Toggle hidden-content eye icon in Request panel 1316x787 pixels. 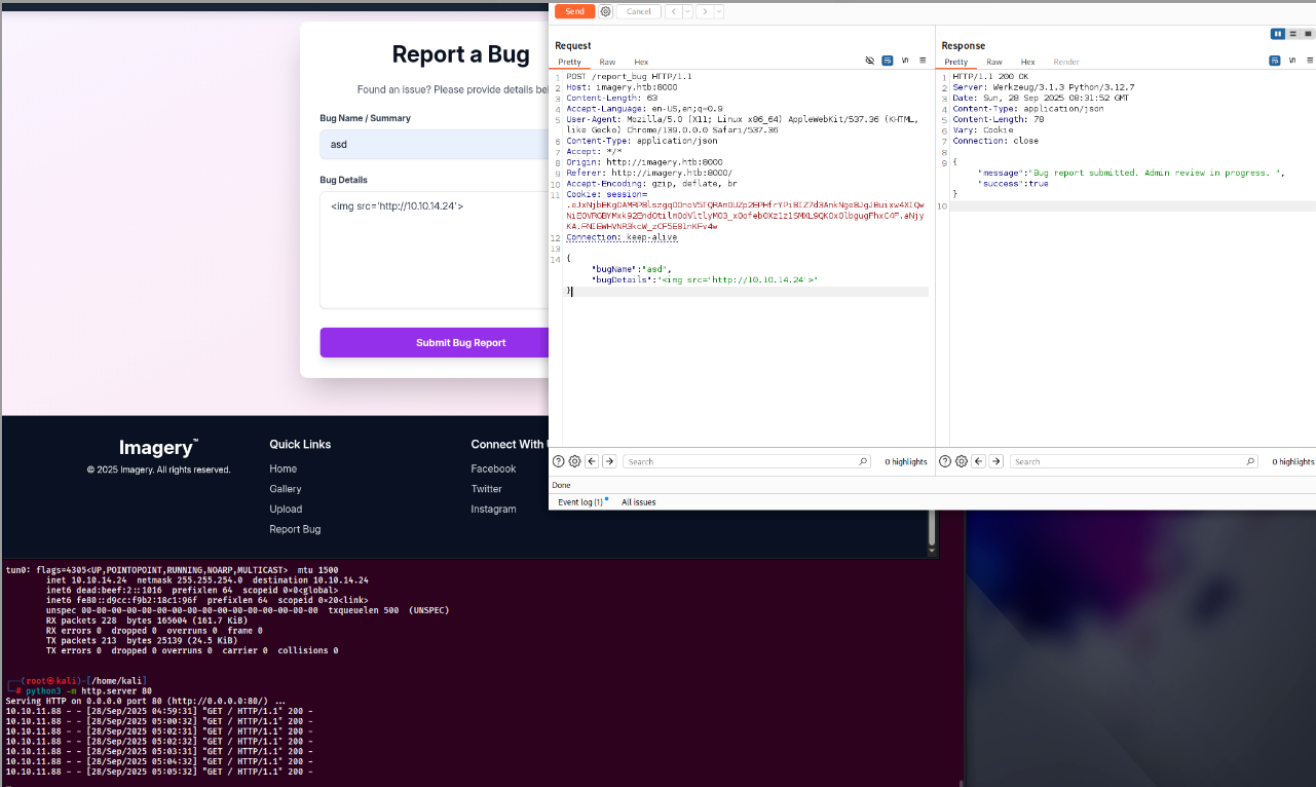tap(870, 61)
